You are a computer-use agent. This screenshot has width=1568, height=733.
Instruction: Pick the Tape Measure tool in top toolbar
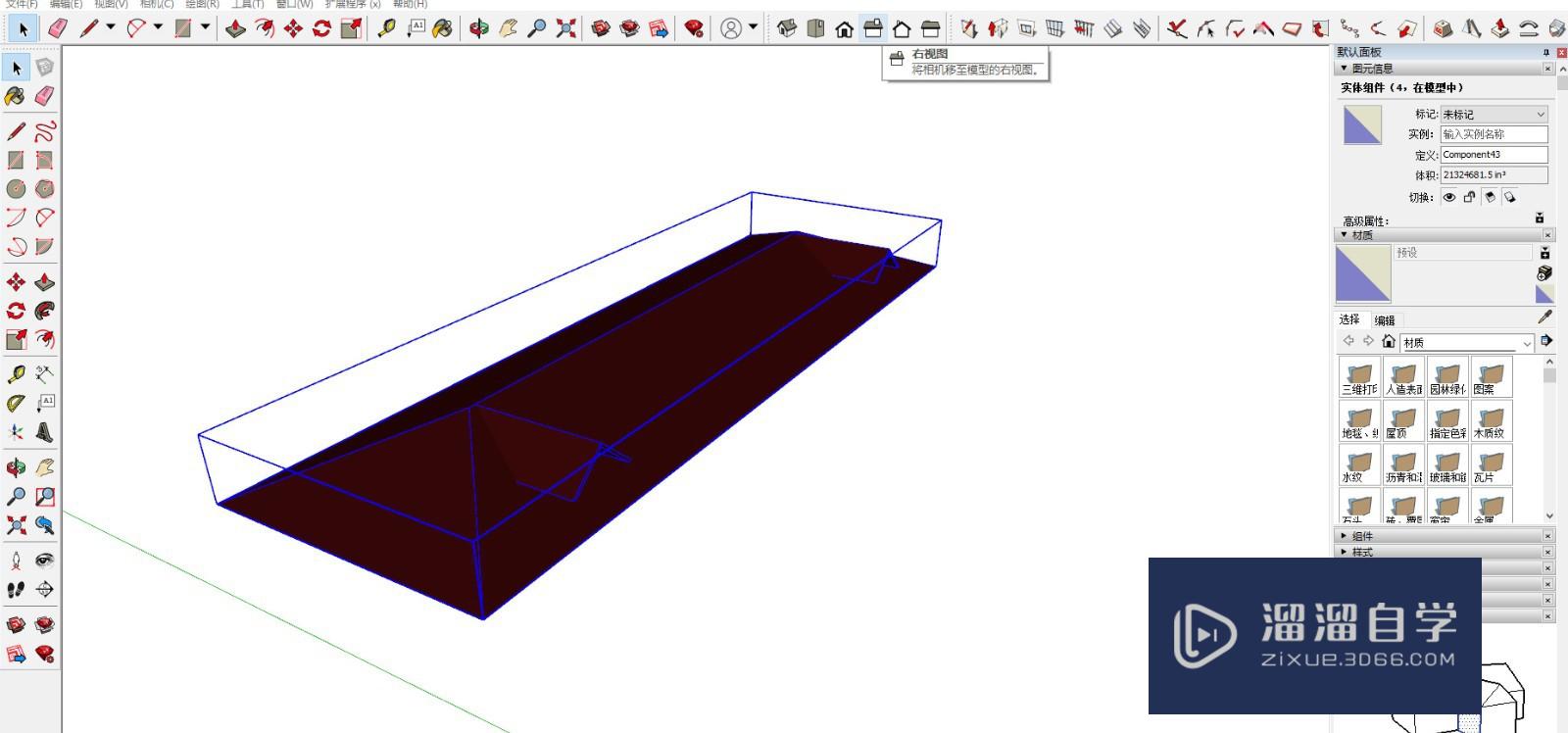[386, 29]
